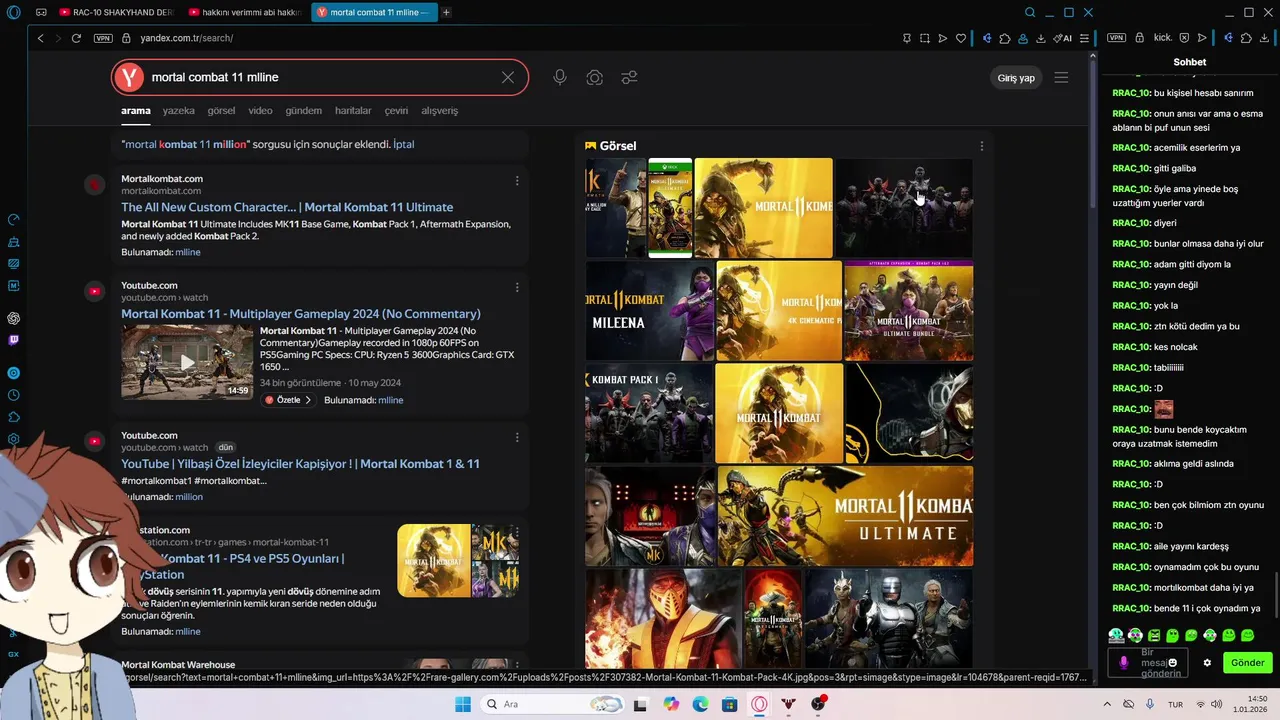Open Yılbaşı Özel İzleyiciler Kapışıyor result
The image size is (1280, 720).
point(300,464)
